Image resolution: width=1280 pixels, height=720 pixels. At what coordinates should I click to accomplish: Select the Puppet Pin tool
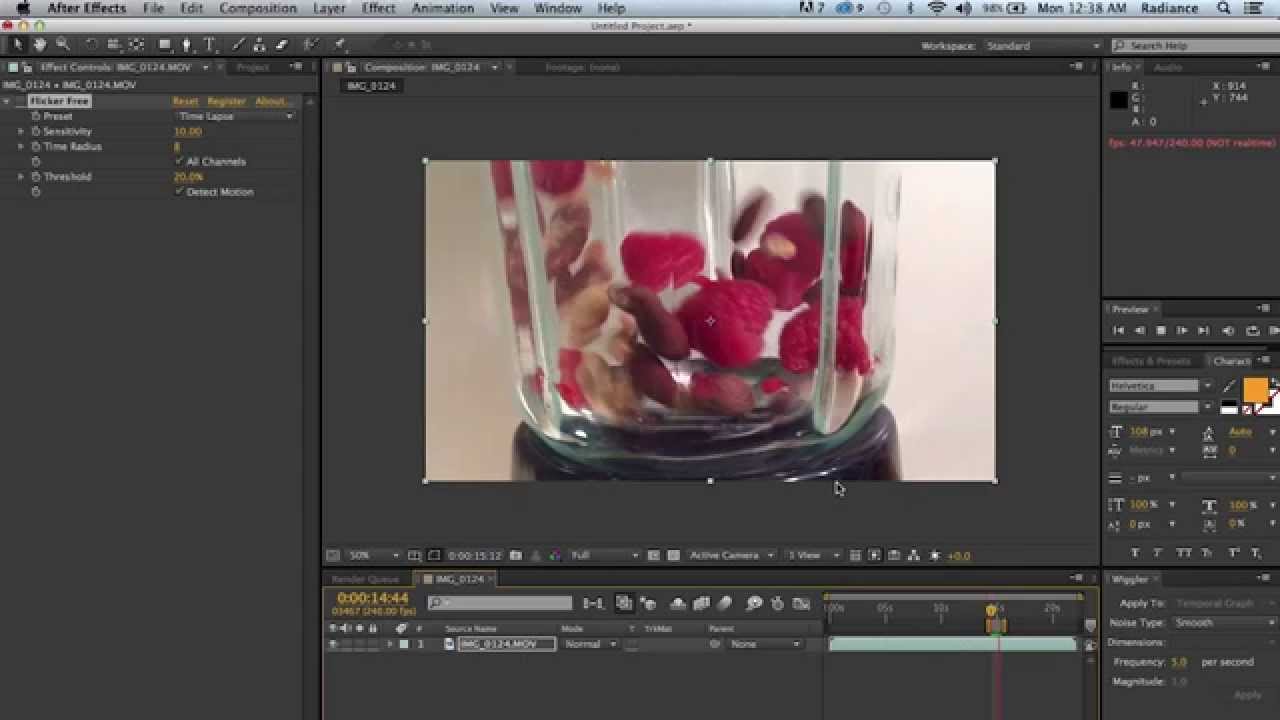coord(339,45)
